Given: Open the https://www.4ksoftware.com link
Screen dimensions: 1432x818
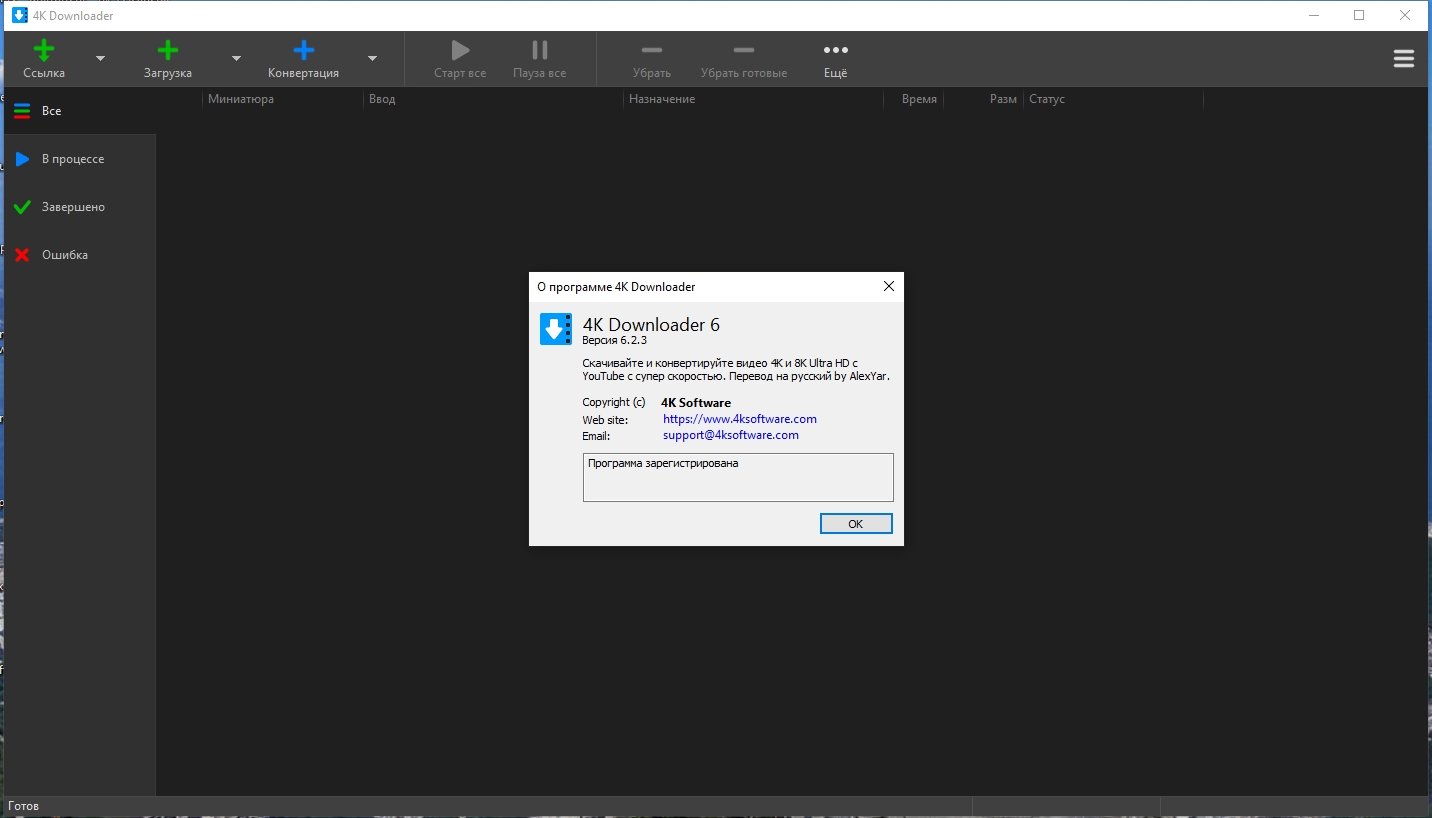Looking at the screenshot, I should (x=740, y=419).
